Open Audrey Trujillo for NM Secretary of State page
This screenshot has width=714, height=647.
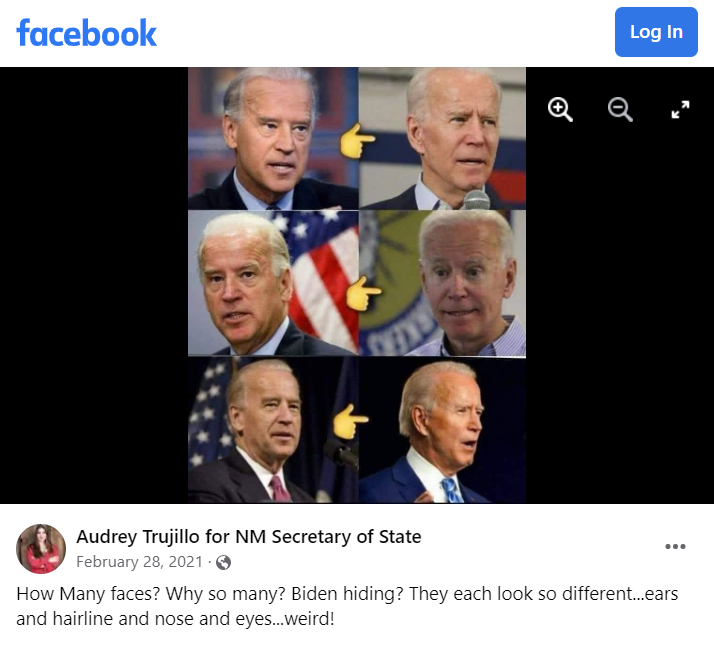tap(249, 537)
